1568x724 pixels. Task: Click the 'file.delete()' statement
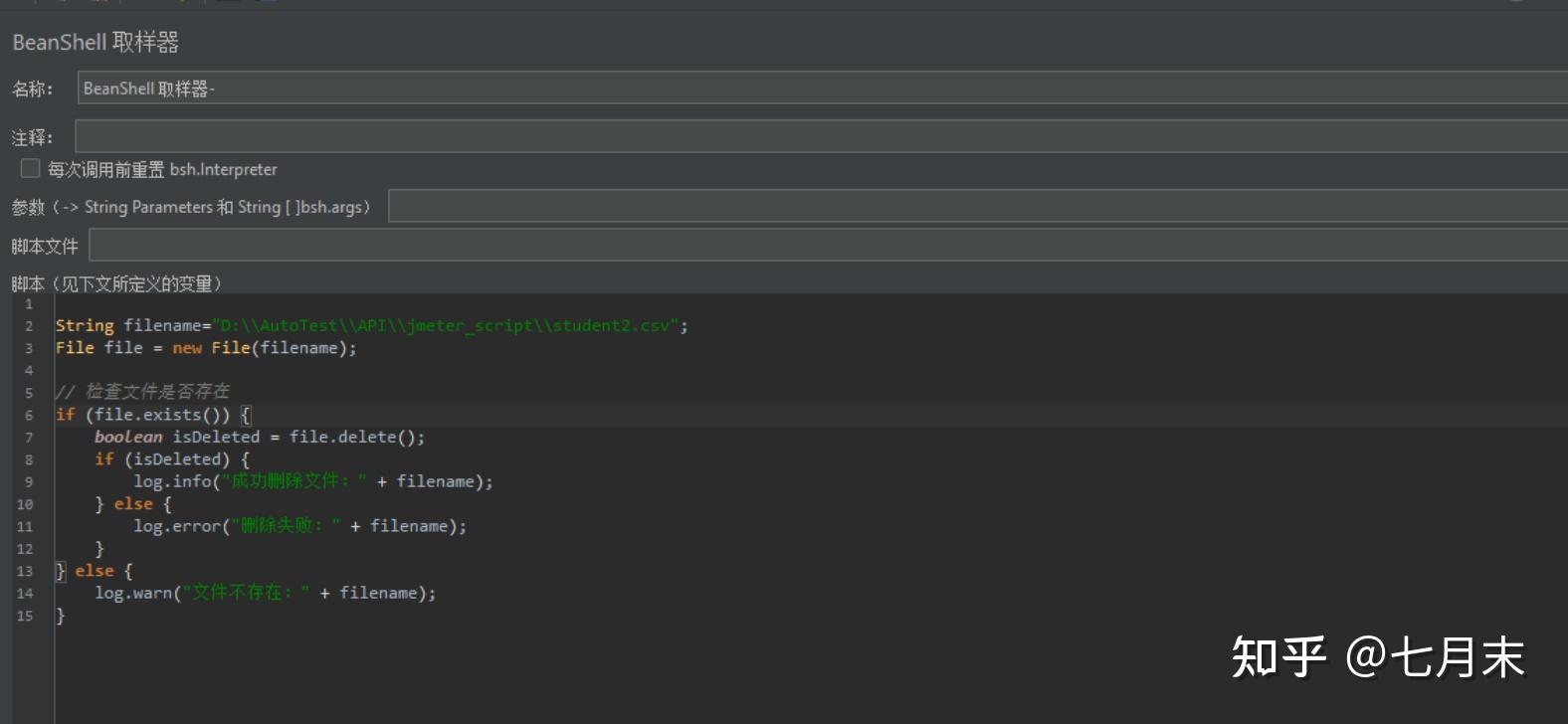tap(356, 438)
